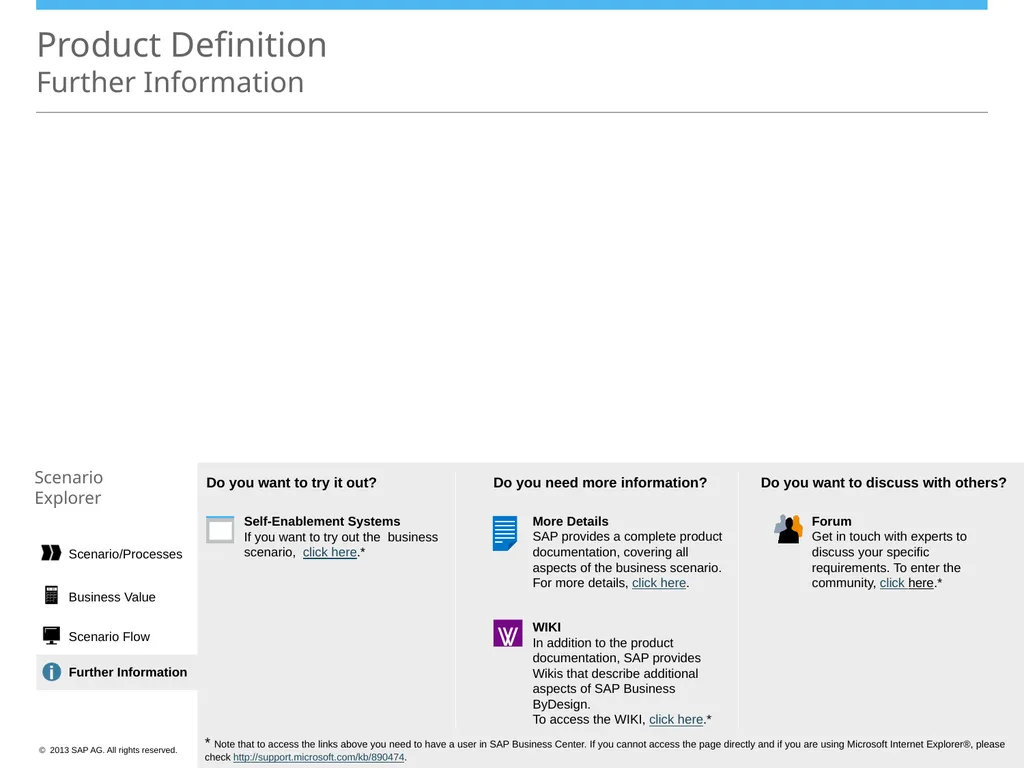Click the Product Definition title
The width and height of the screenshot is (1024, 768).
click(x=182, y=44)
